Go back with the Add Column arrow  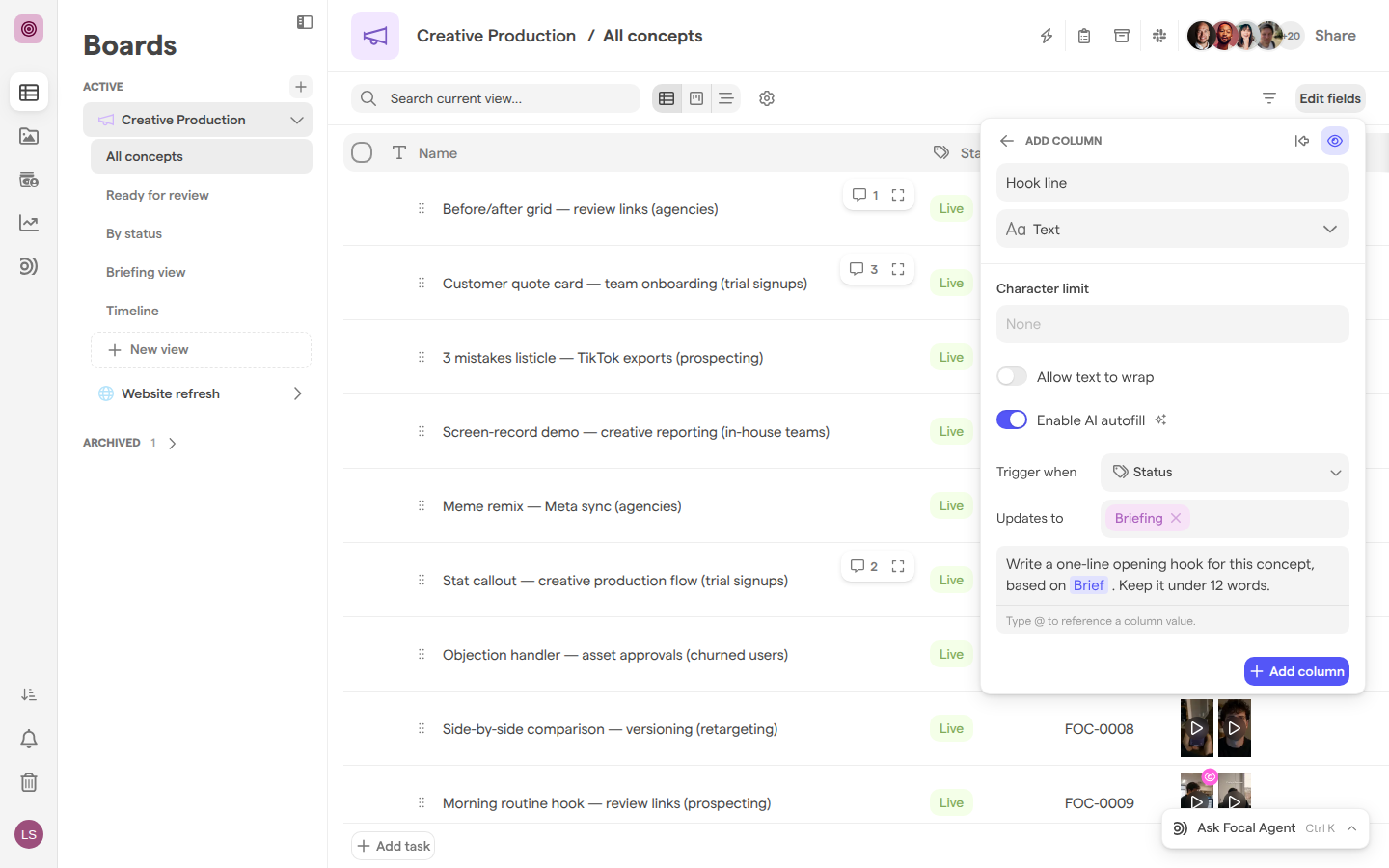click(x=1007, y=141)
